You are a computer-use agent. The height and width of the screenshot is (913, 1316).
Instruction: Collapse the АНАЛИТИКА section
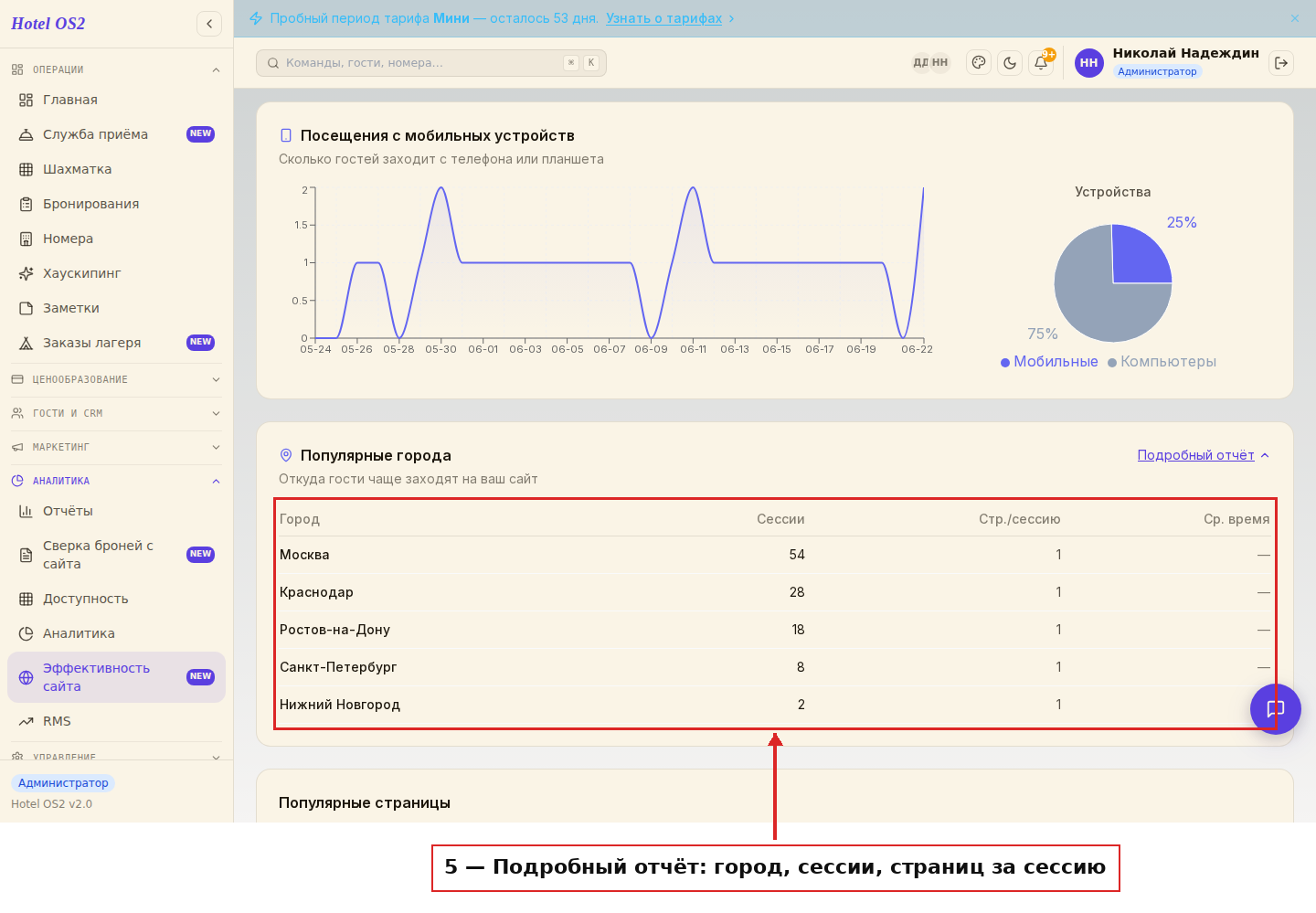(x=117, y=481)
